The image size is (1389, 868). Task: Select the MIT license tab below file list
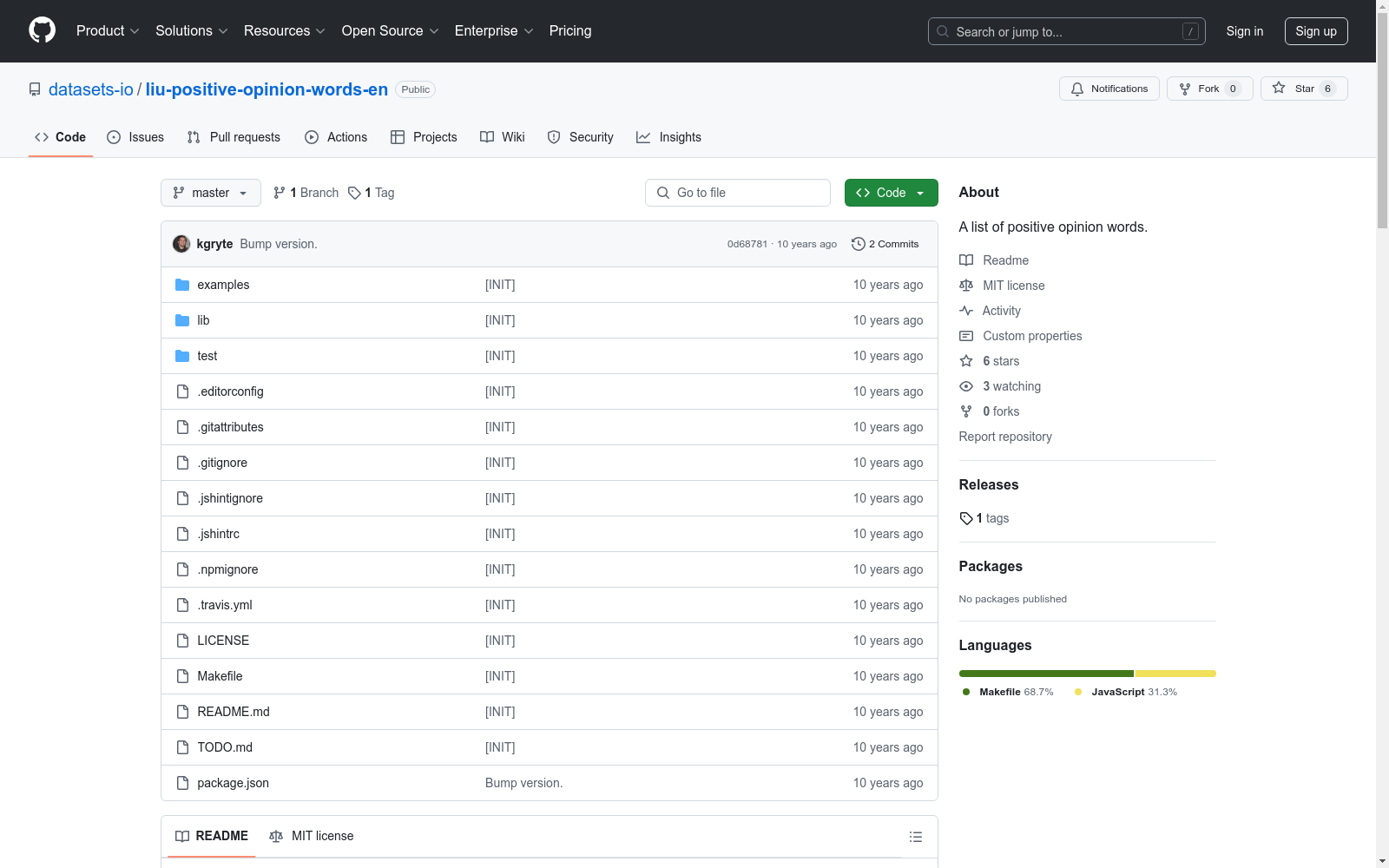pyautogui.click(x=312, y=836)
